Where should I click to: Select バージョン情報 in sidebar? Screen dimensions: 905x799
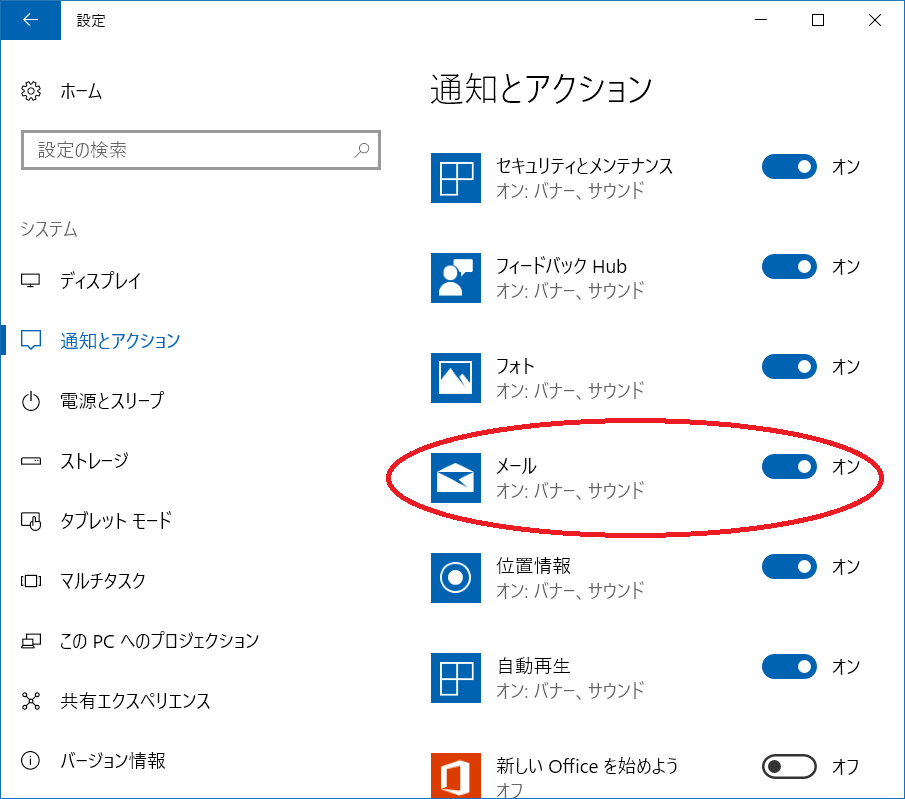click(x=113, y=761)
